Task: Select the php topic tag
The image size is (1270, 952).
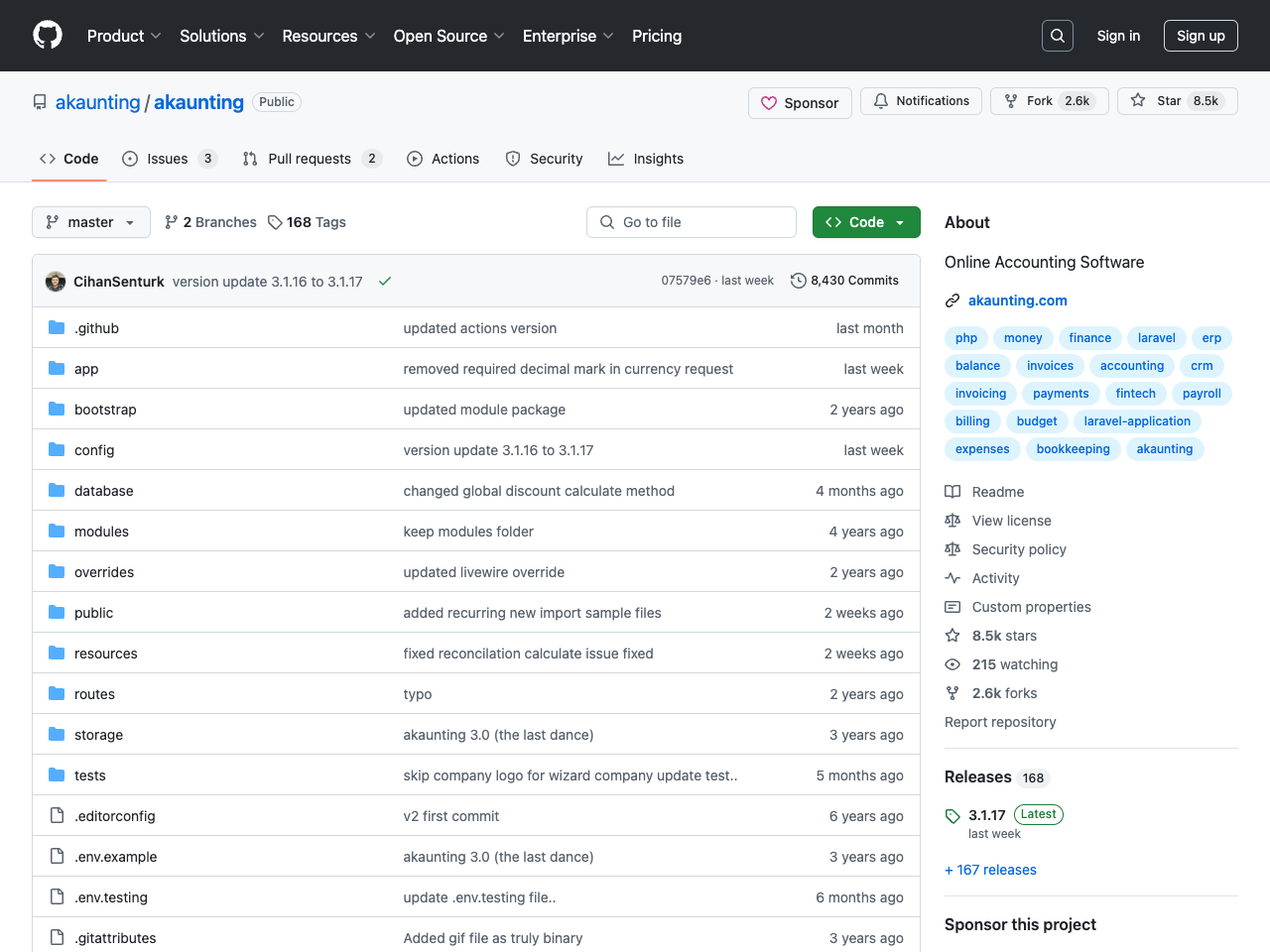Action: click(966, 338)
